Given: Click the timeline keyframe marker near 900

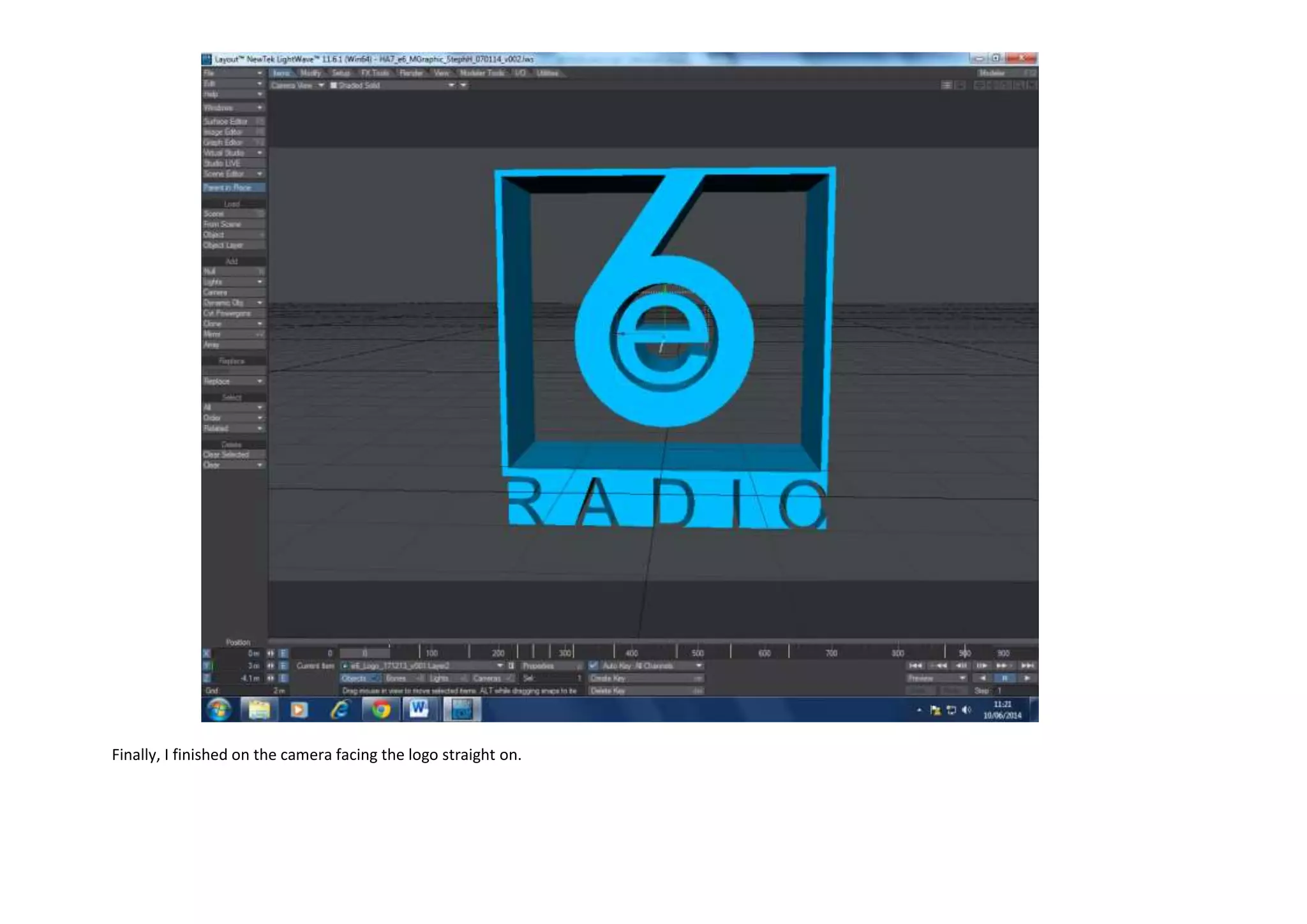Looking at the screenshot, I should pyautogui.click(x=965, y=652).
